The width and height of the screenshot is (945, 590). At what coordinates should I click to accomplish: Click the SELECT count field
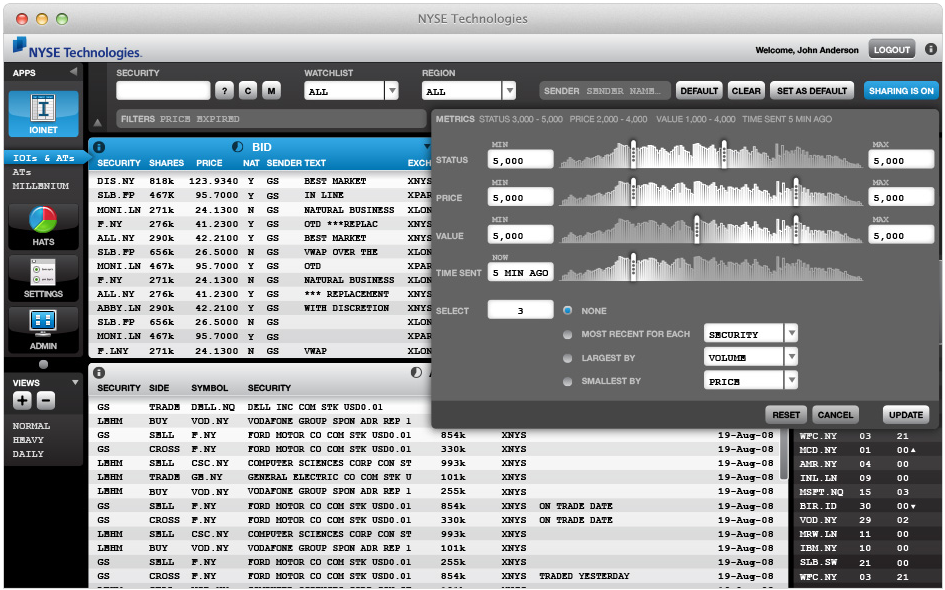[520, 310]
